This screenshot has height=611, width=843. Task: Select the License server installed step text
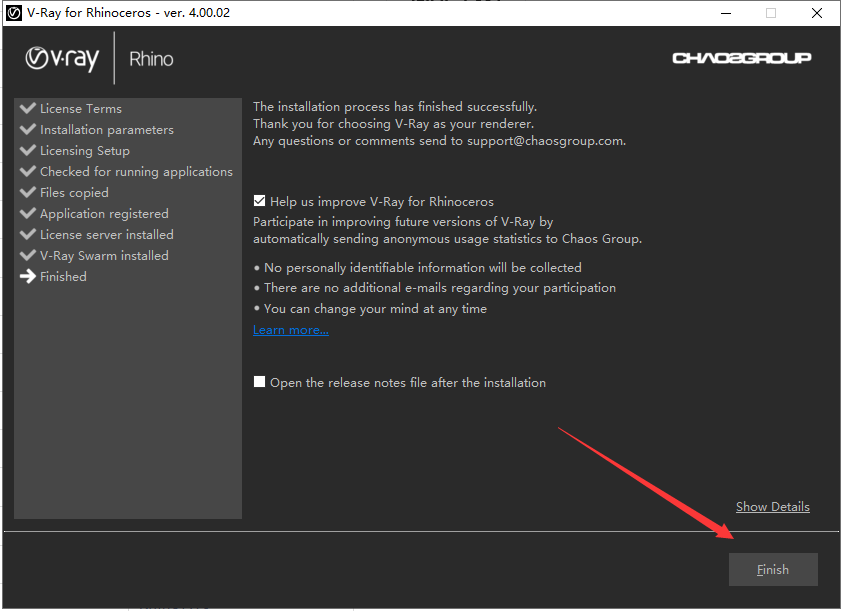coord(106,235)
